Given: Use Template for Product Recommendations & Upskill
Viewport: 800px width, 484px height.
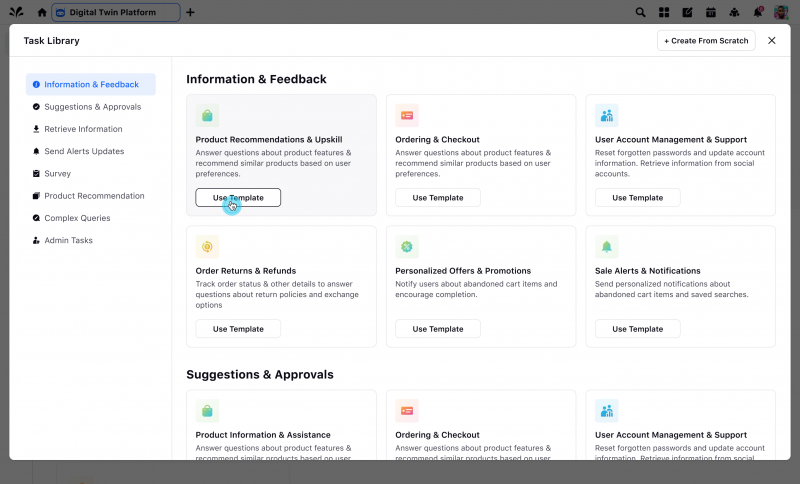Looking at the screenshot, I should [238, 198].
